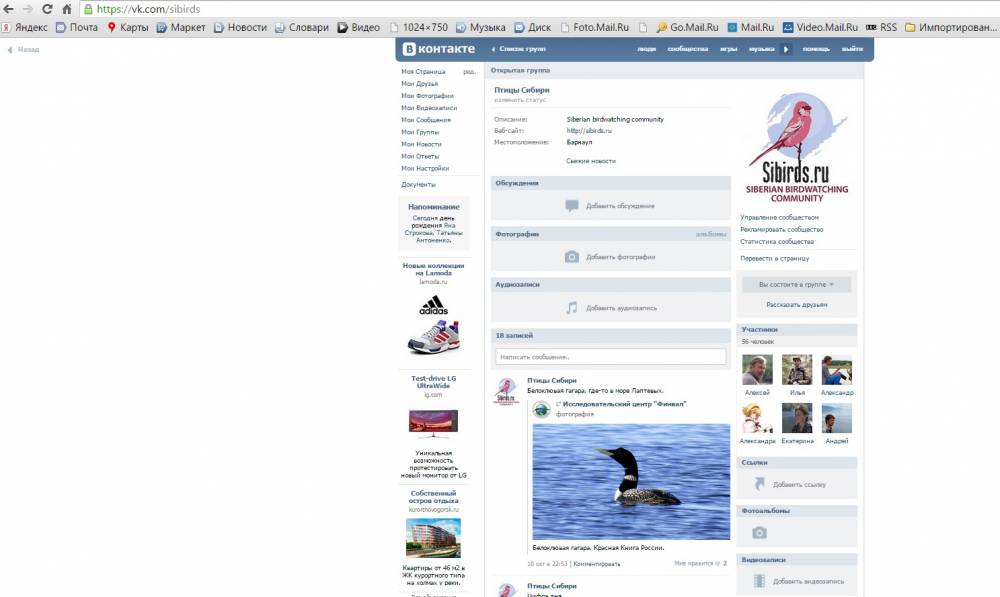1000x597 pixels.
Task: Click the music note audio icon
Action: pyautogui.click(x=571, y=308)
